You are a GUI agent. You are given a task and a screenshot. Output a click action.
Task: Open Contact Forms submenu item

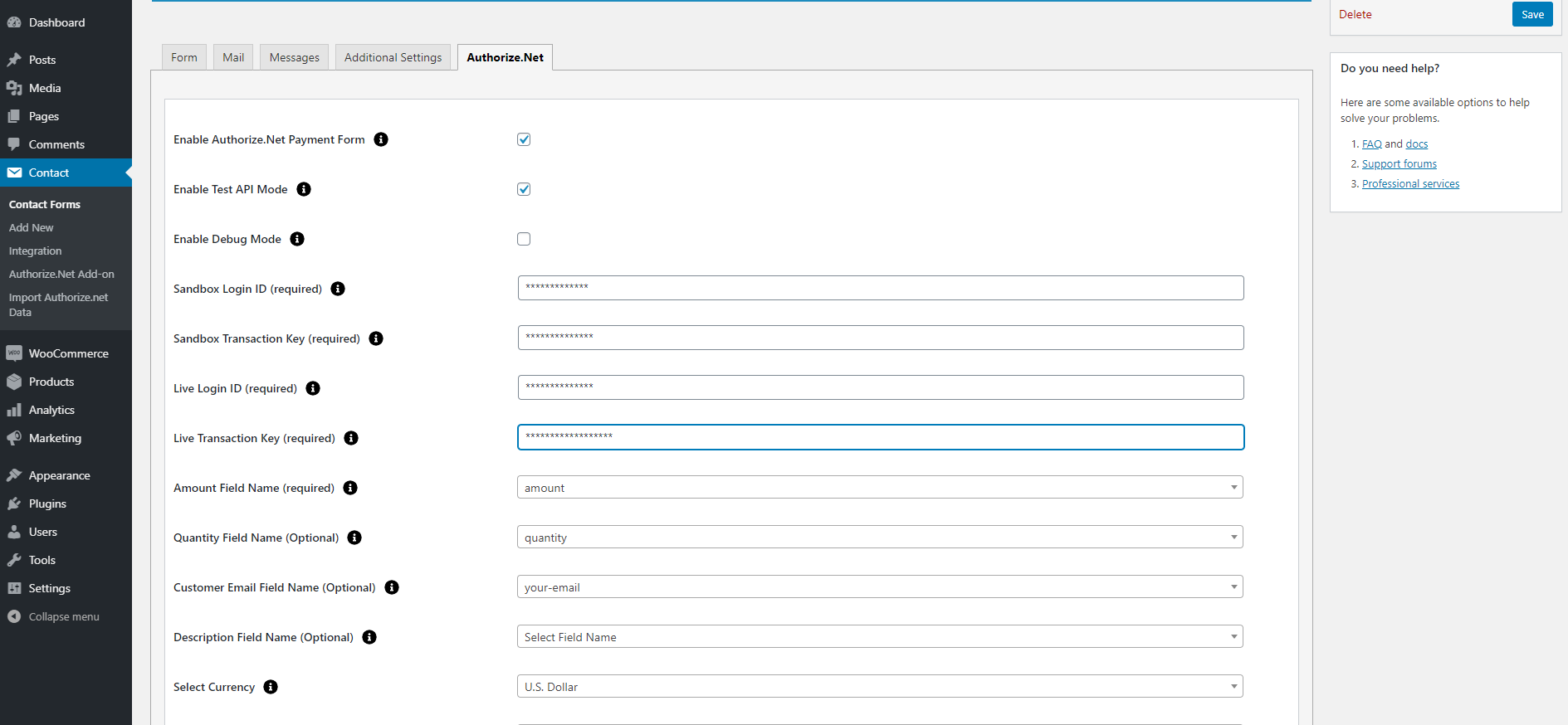point(45,204)
